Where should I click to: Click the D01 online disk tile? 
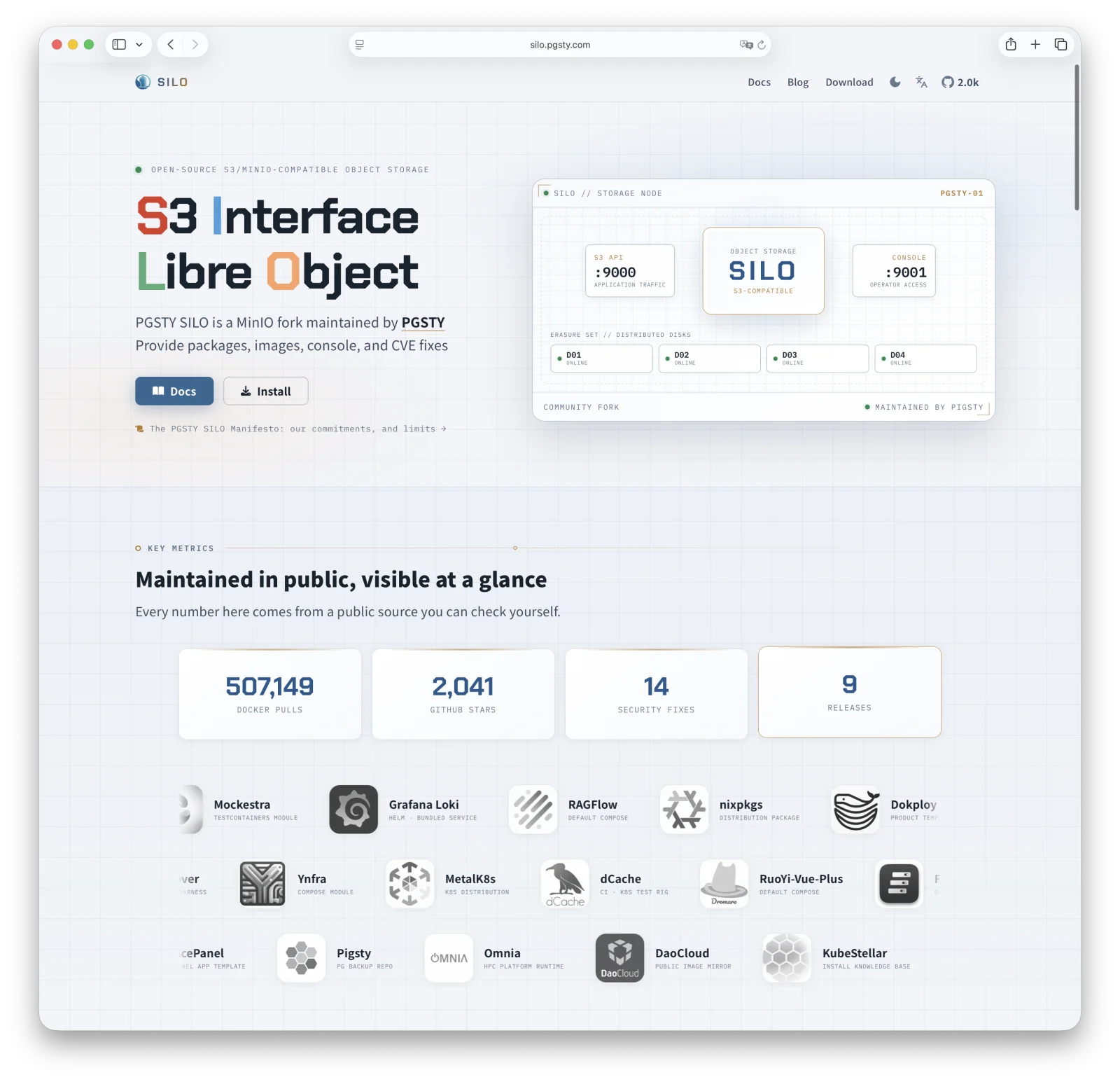[x=601, y=359]
